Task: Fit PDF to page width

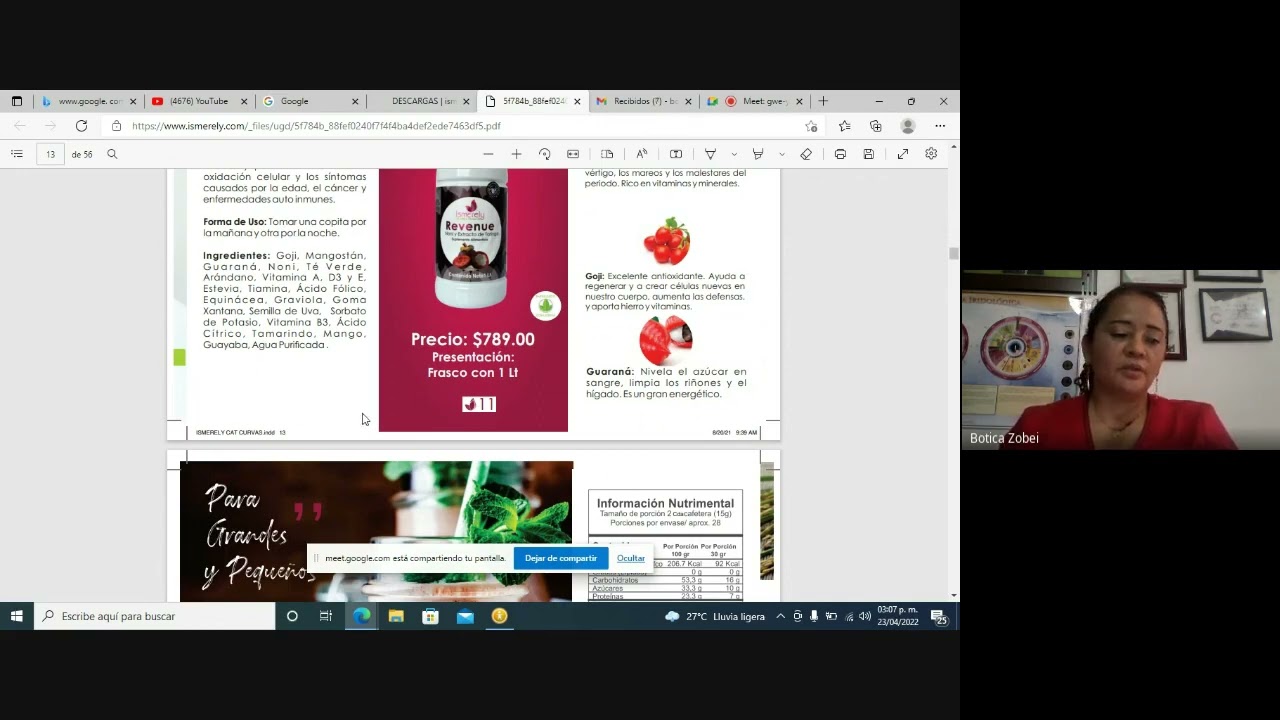Action: coord(573,154)
